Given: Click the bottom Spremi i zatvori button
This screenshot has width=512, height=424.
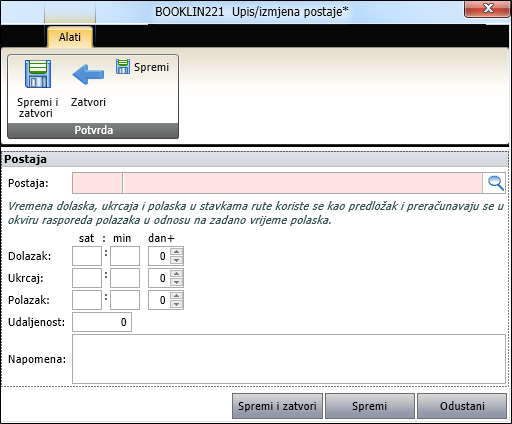Looking at the screenshot, I should coord(277,406).
